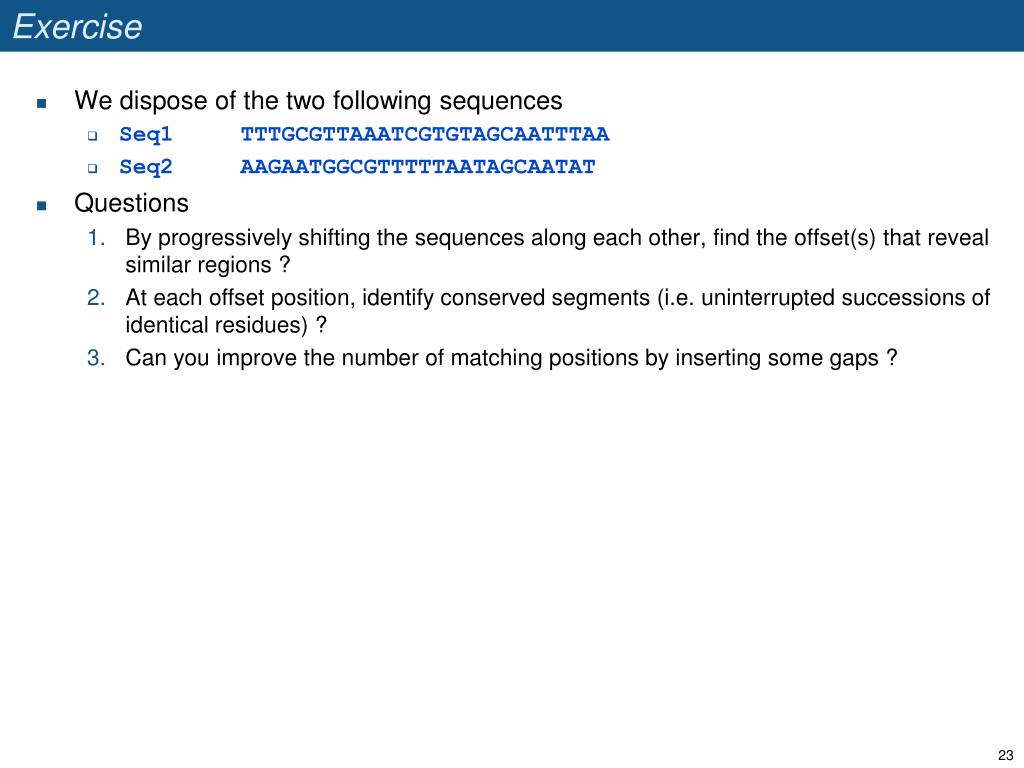Click the 'identical residues) ?' line

(x=226, y=325)
